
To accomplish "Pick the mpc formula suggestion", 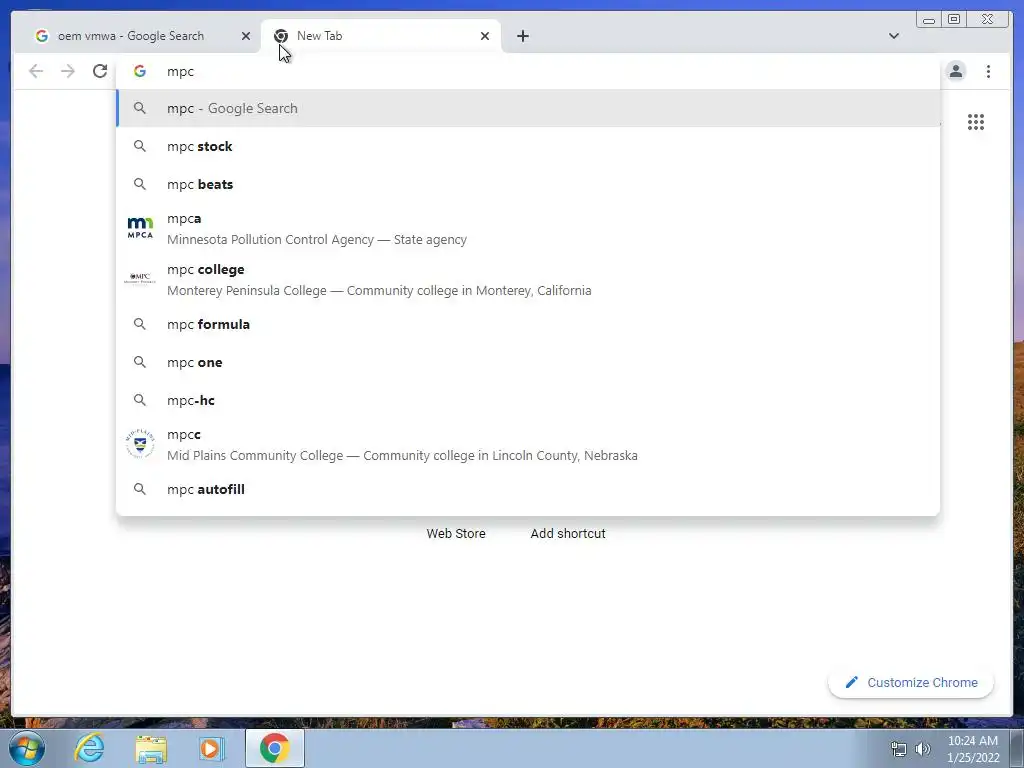I will tap(528, 324).
